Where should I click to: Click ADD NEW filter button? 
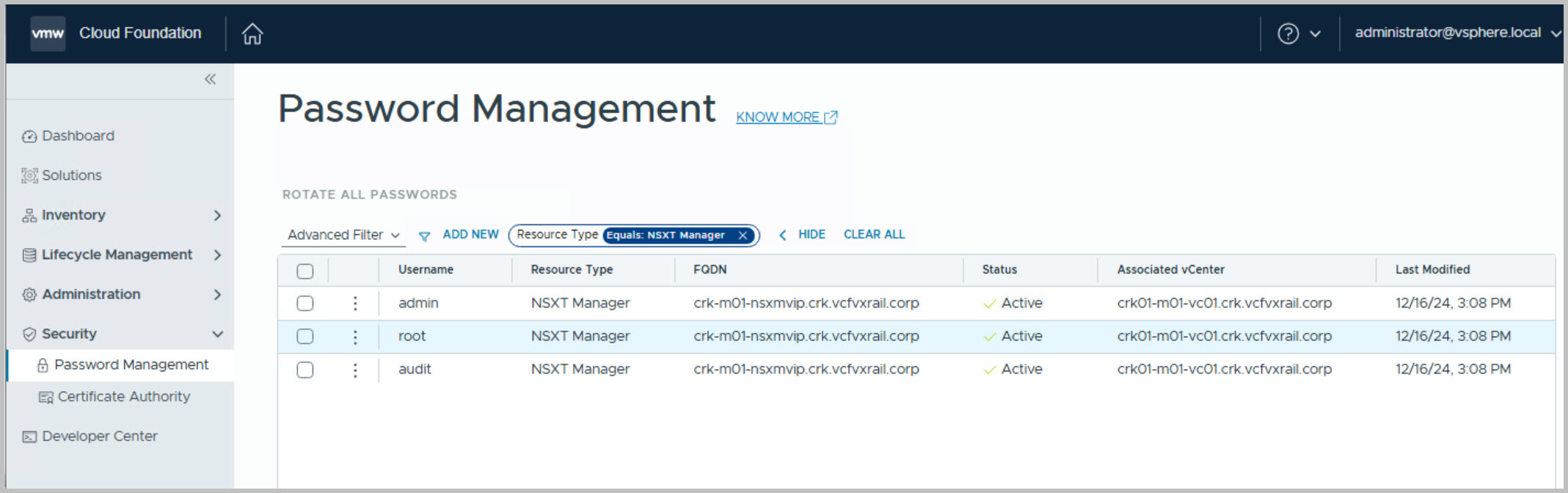[470, 235]
